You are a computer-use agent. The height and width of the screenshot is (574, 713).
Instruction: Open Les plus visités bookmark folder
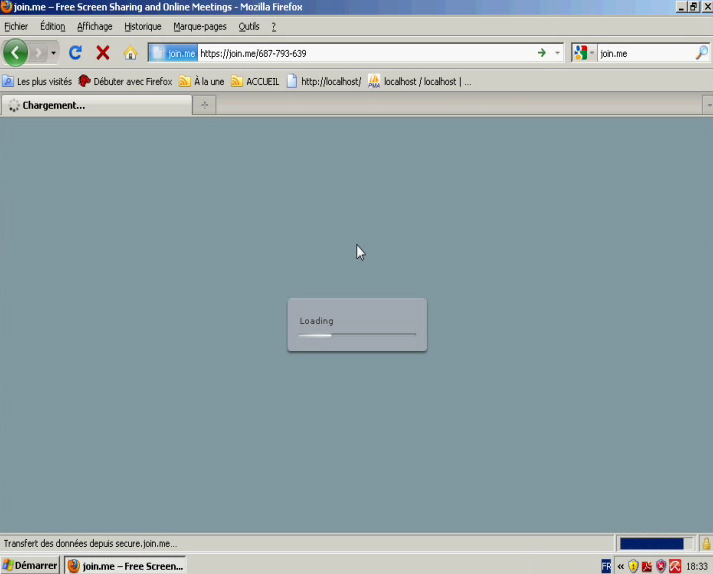pyautogui.click(x=37, y=81)
